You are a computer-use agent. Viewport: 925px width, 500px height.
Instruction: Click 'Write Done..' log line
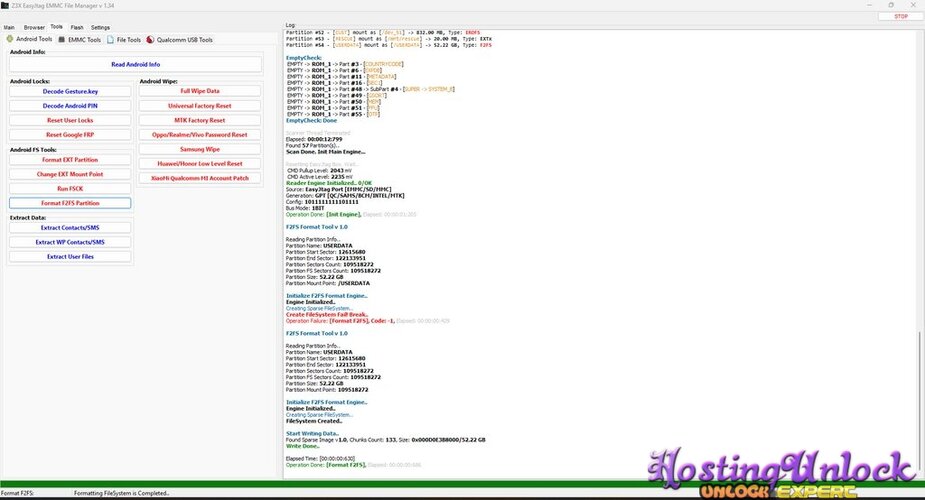pyautogui.click(x=303, y=446)
